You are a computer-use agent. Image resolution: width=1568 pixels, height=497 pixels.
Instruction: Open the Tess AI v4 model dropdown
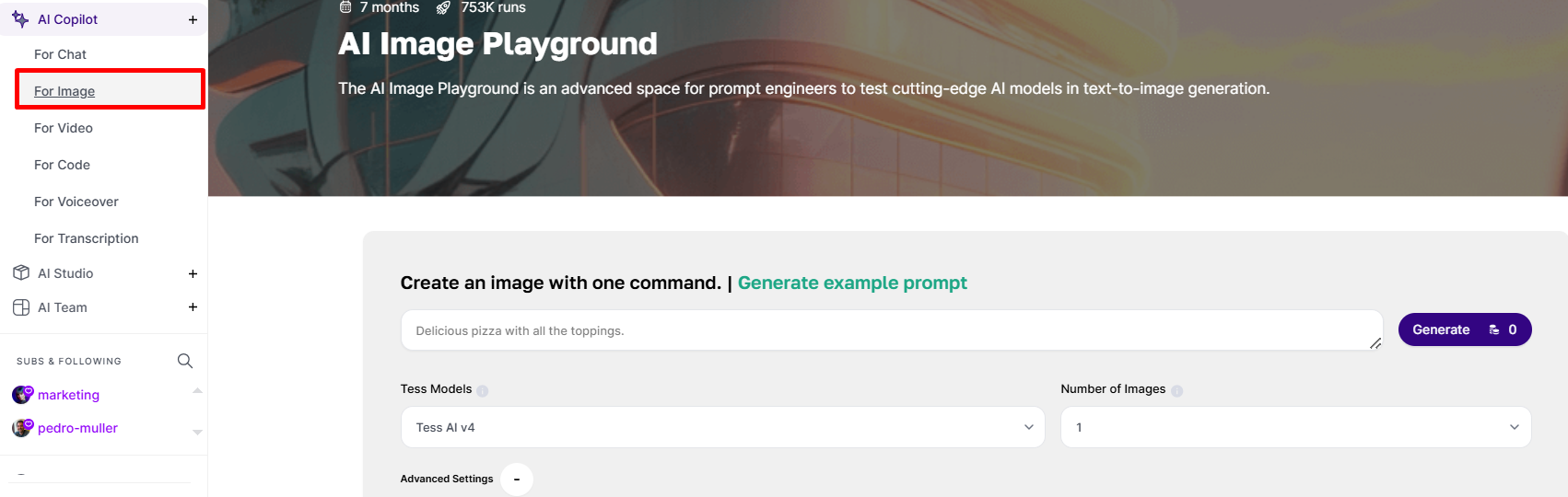point(723,427)
